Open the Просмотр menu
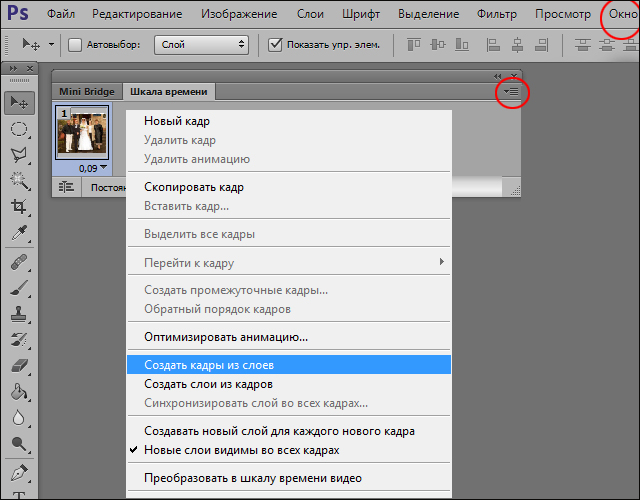Image resolution: width=640 pixels, height=500 pixels. (x=563, y=14)
